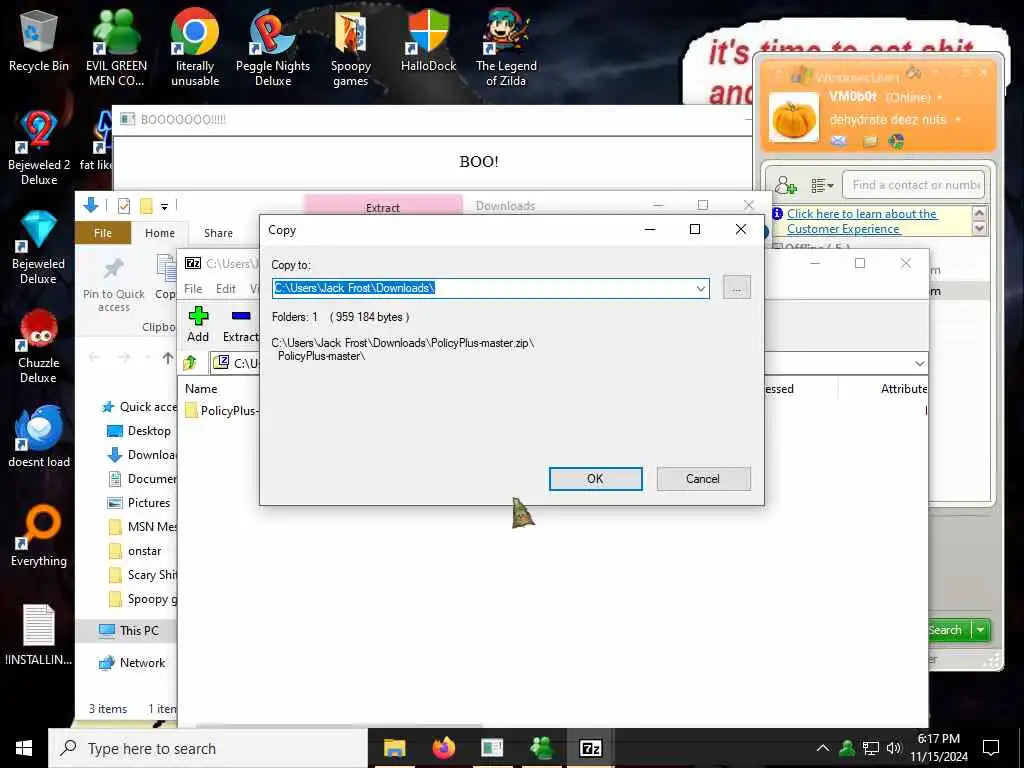
Task: Click the mail envelope icon in Messenger
Action: click(839, 141)
